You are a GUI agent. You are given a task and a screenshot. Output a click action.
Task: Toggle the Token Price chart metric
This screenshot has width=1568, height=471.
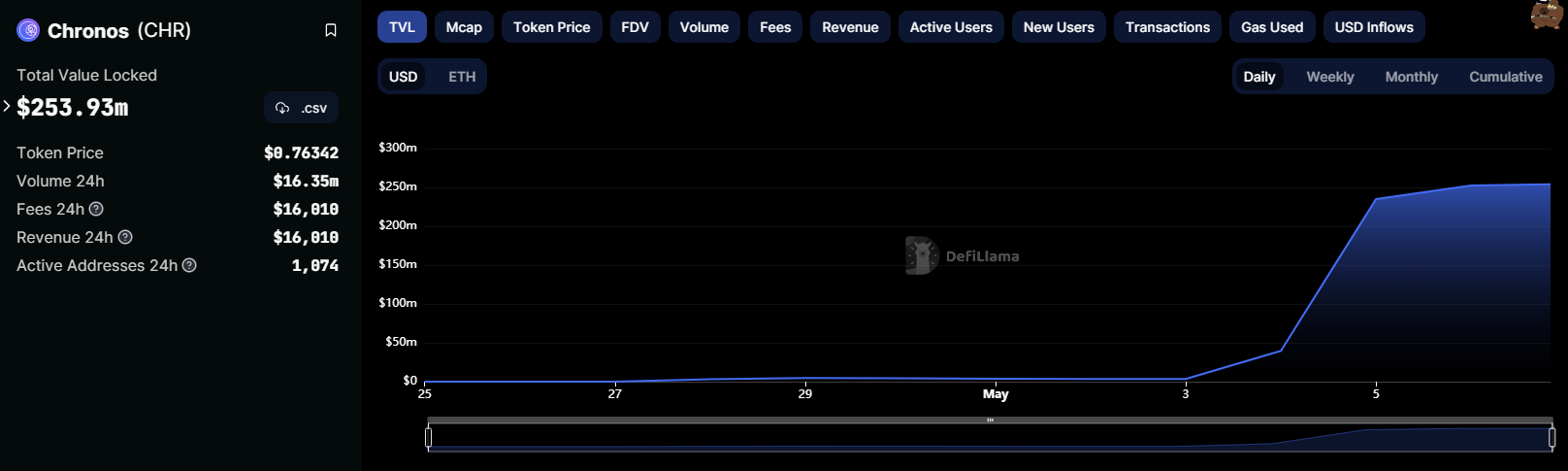point(552,27)
